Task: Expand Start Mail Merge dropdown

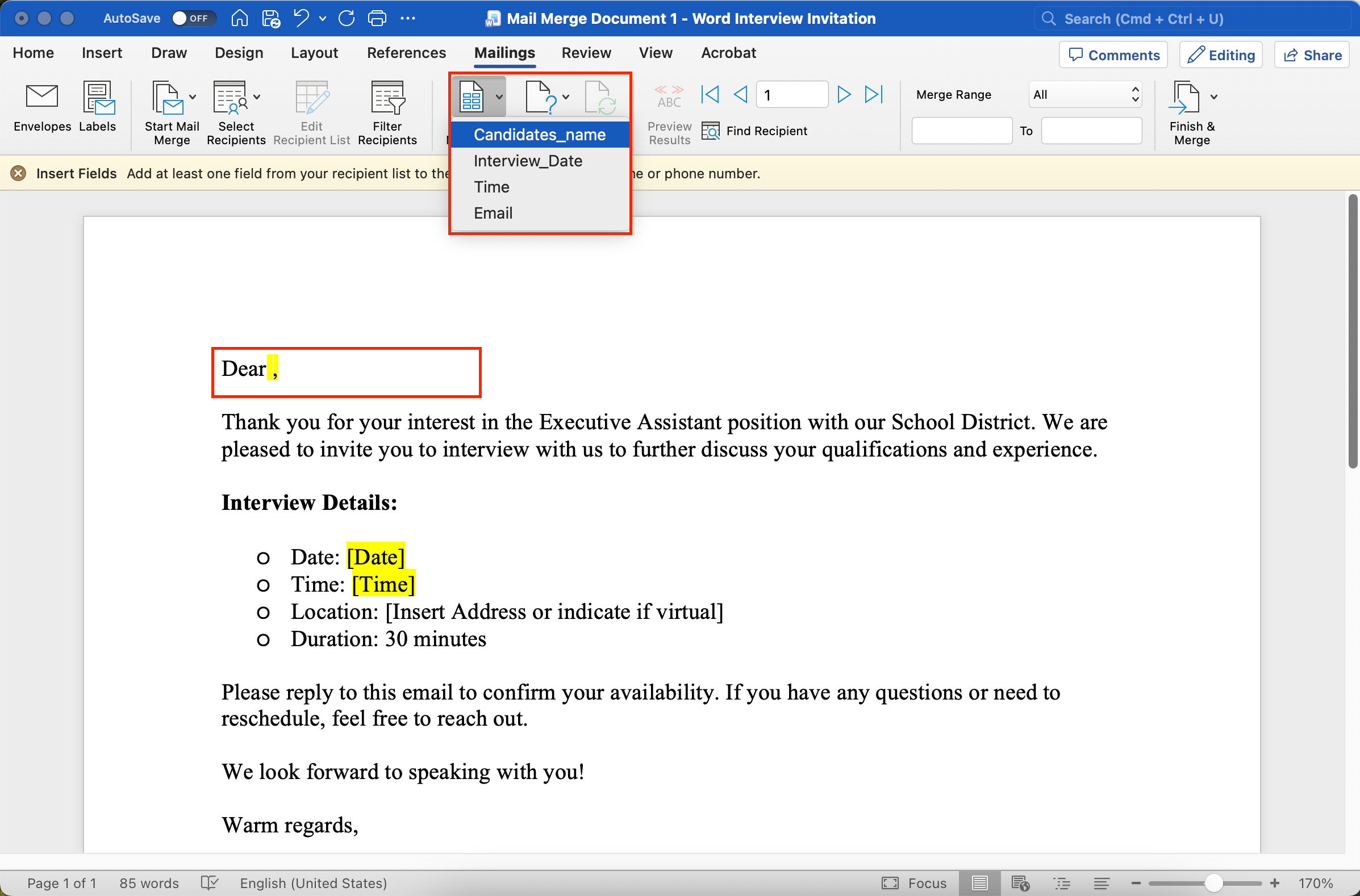Action: pyautogui.click(x=193, y=97)
